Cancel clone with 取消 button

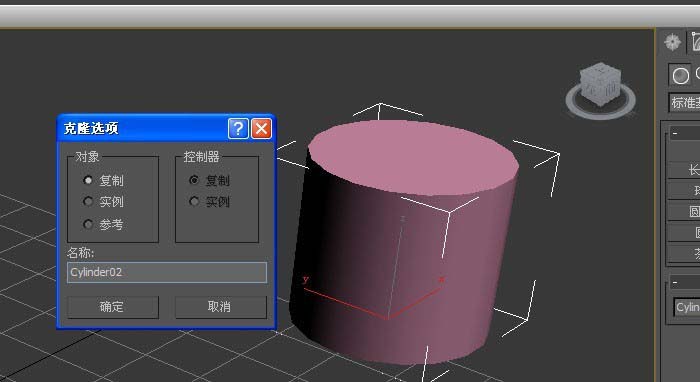(221, 307)
